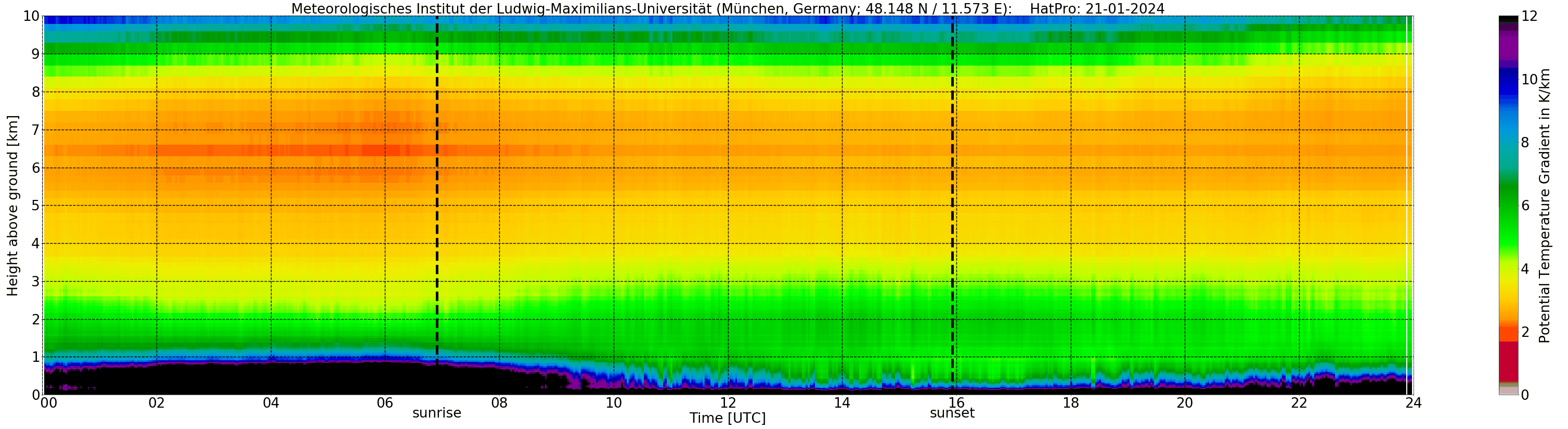Click the height-axis tick label 3
Image resolution: width=1568 pixels, height=429 pixels.
(x=35, y=281)
